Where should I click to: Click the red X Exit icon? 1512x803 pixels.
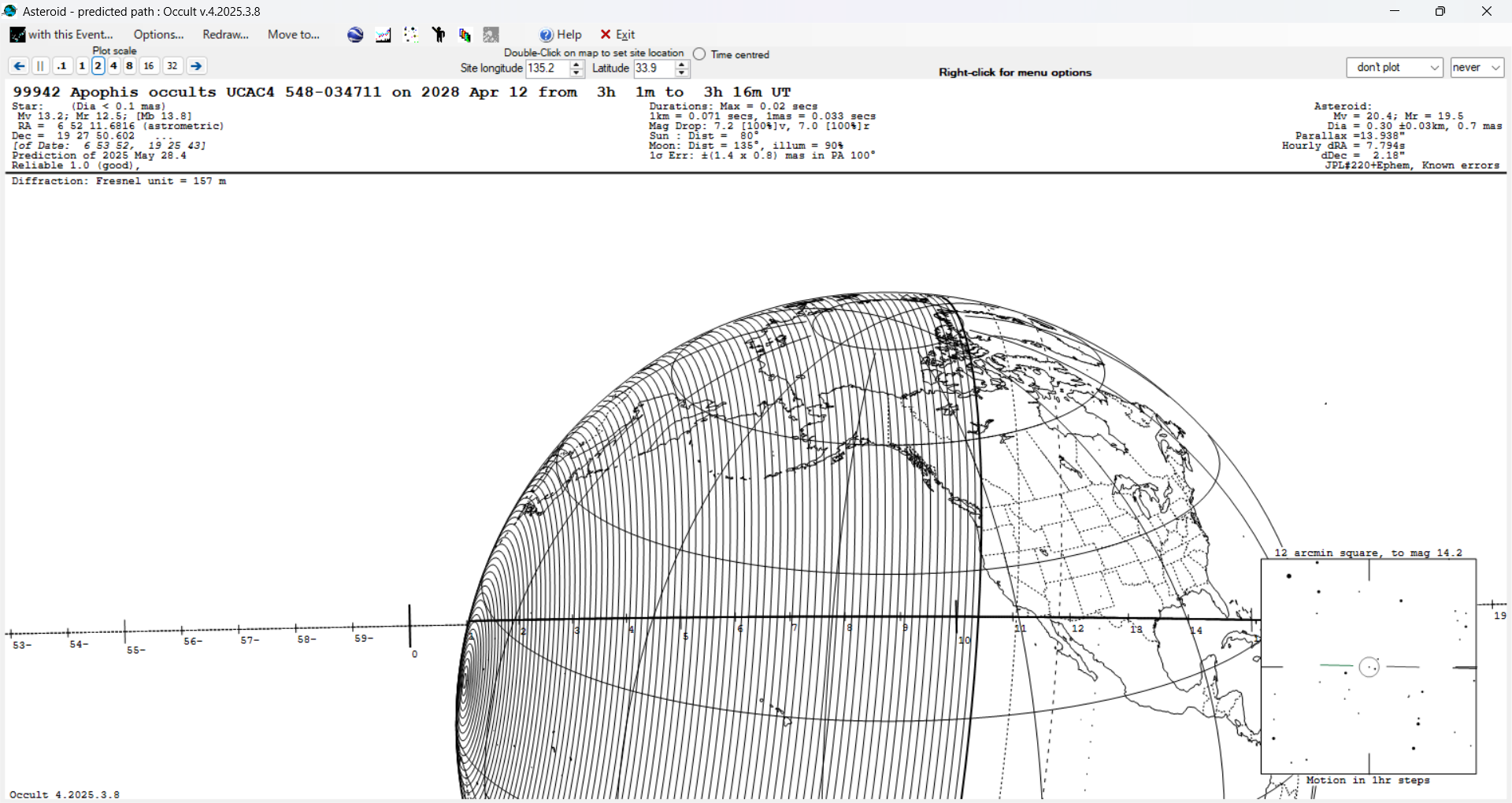coord(606,35)
